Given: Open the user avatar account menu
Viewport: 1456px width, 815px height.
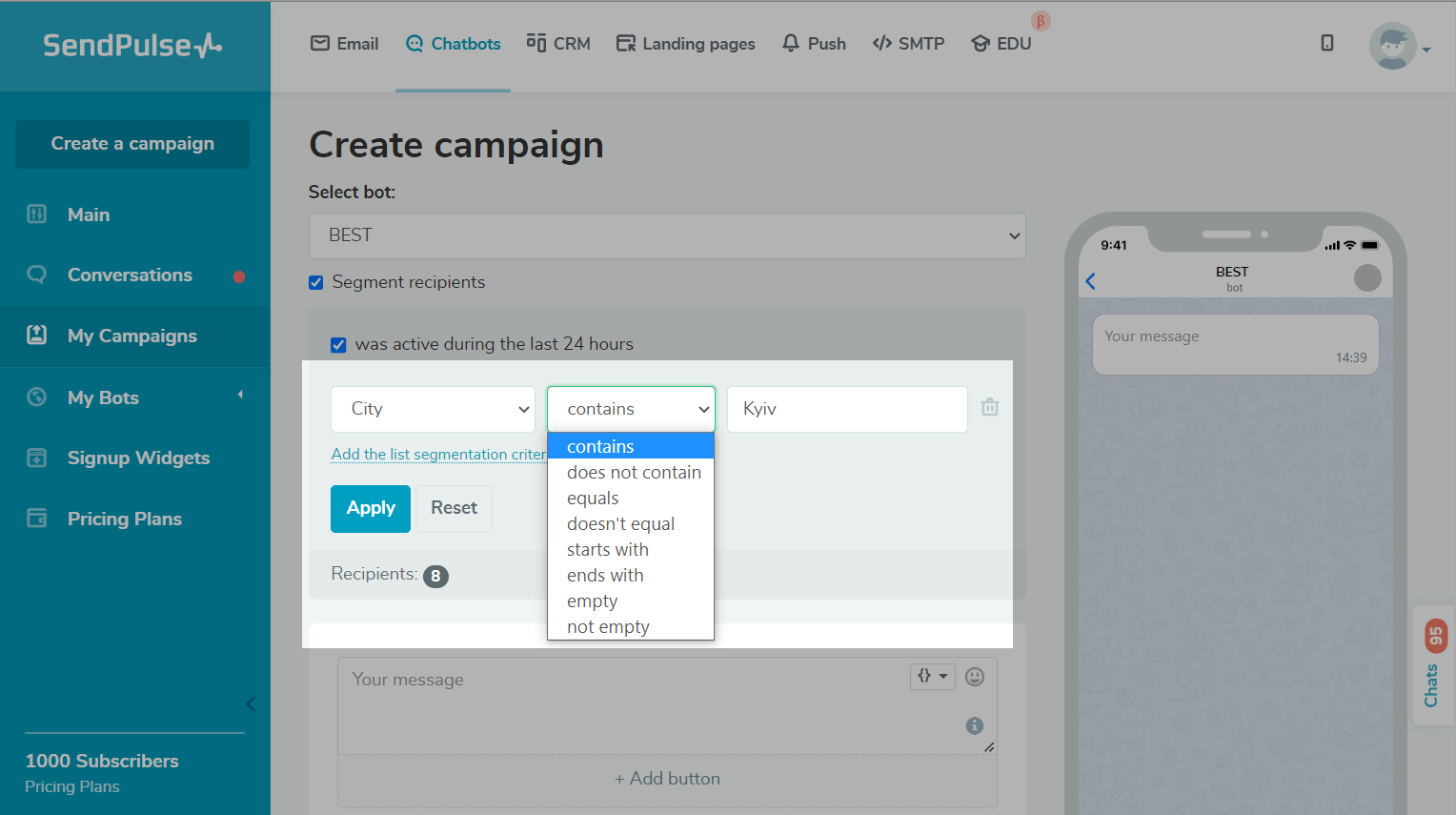Looking at the screenshot, I should [x=1397, y=46].
